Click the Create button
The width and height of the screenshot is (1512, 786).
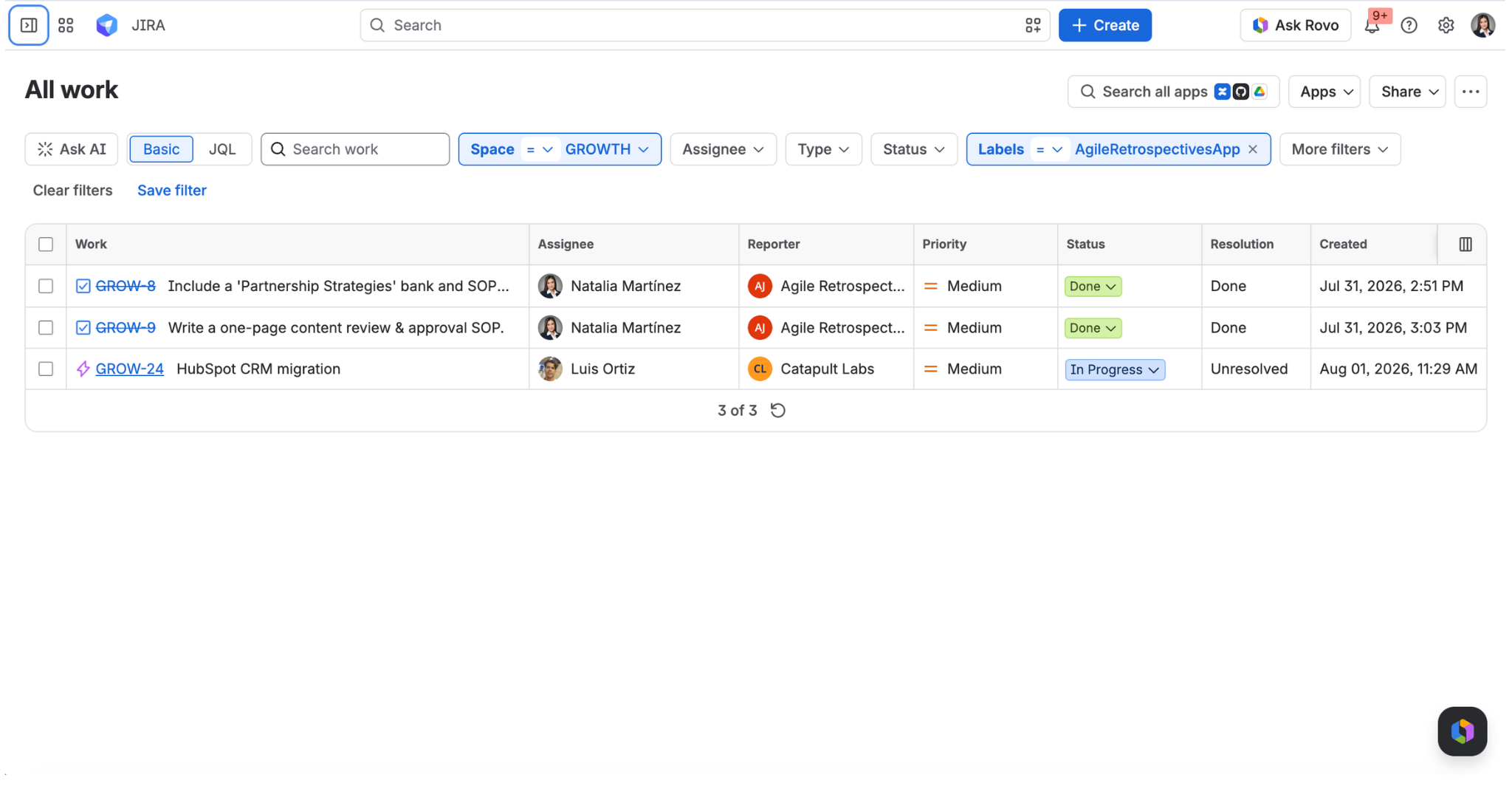(1105, 25)
